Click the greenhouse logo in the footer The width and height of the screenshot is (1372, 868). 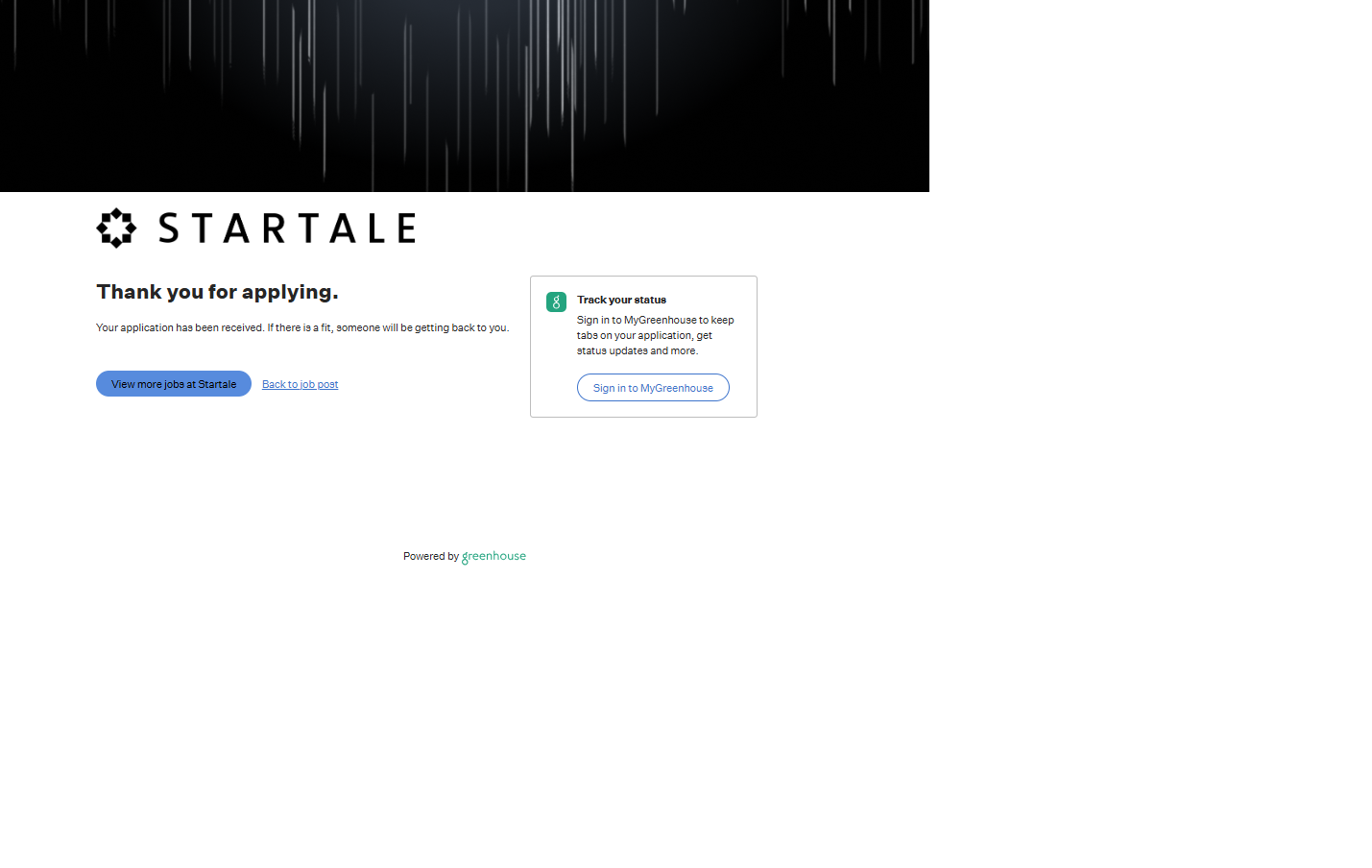pos(493,557)
